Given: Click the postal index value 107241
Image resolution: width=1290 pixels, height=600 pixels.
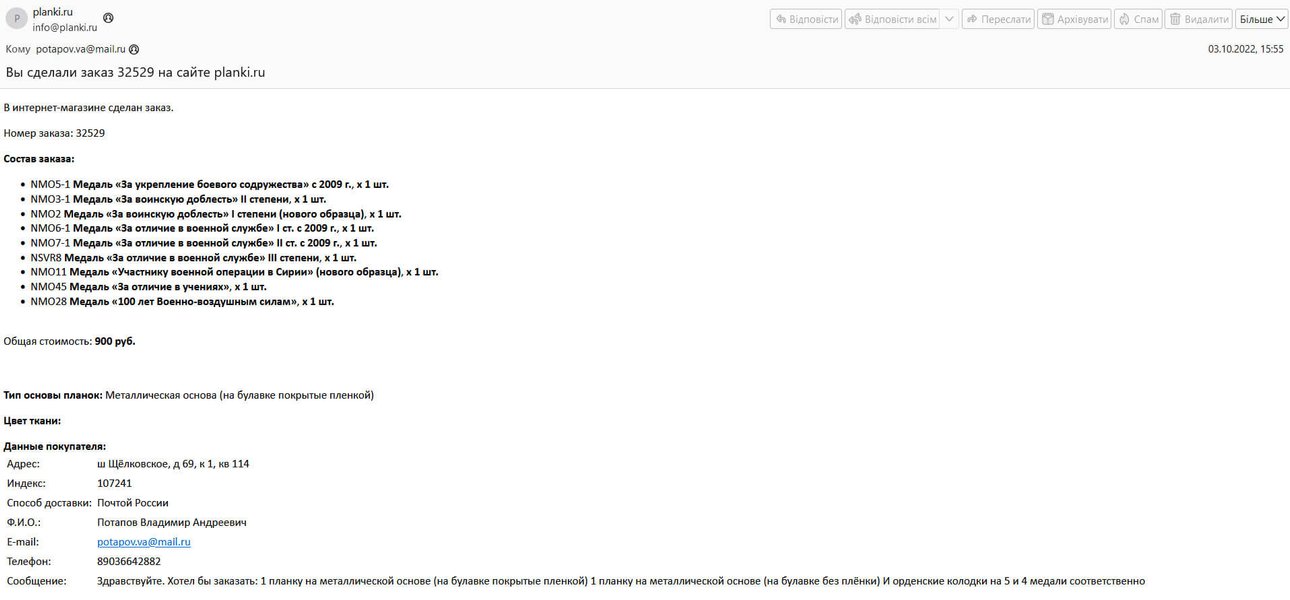Looking at the screenshot, I should click(x=114, y=483).
